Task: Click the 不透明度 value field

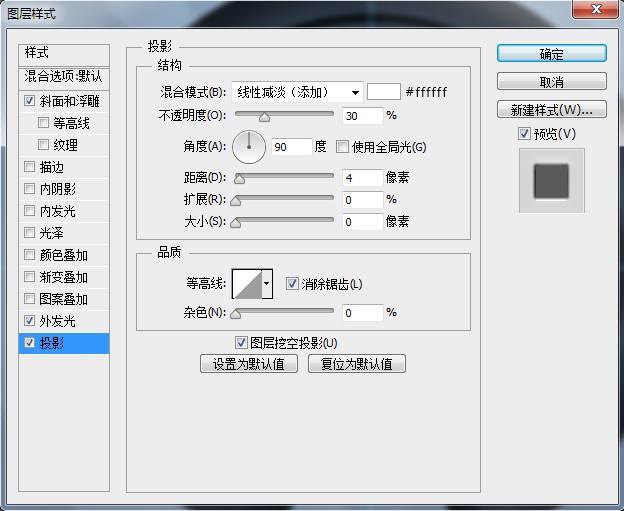Action: (x=363, y=116)
